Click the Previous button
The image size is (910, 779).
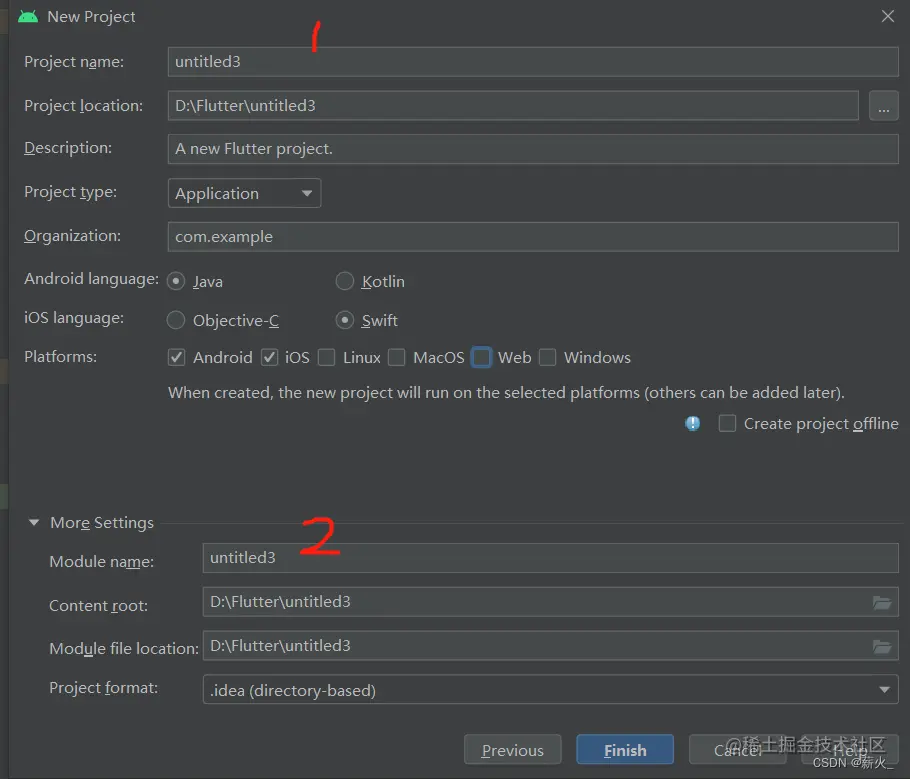(x=512, y=750)
